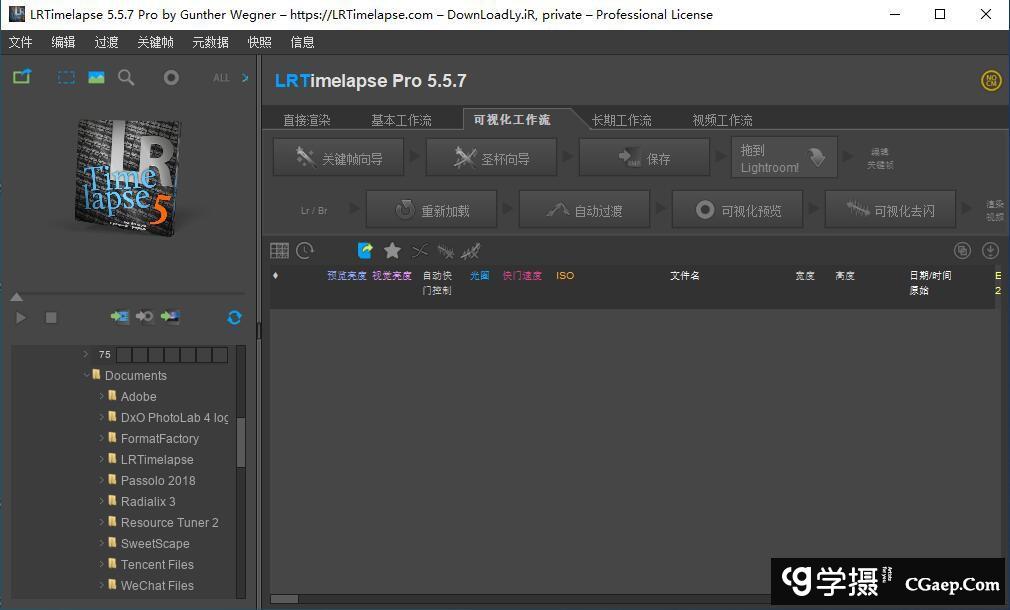Click the clock history icon
Image resolution: width=1010 pixels, height=610 pixels.
pos(305,251)
